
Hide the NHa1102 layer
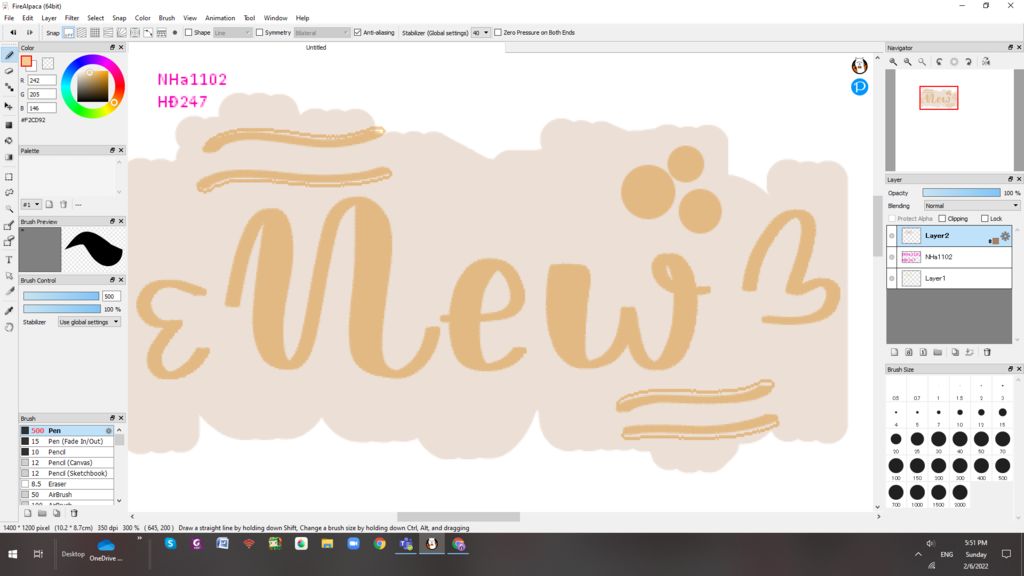[x=892, y=257]
